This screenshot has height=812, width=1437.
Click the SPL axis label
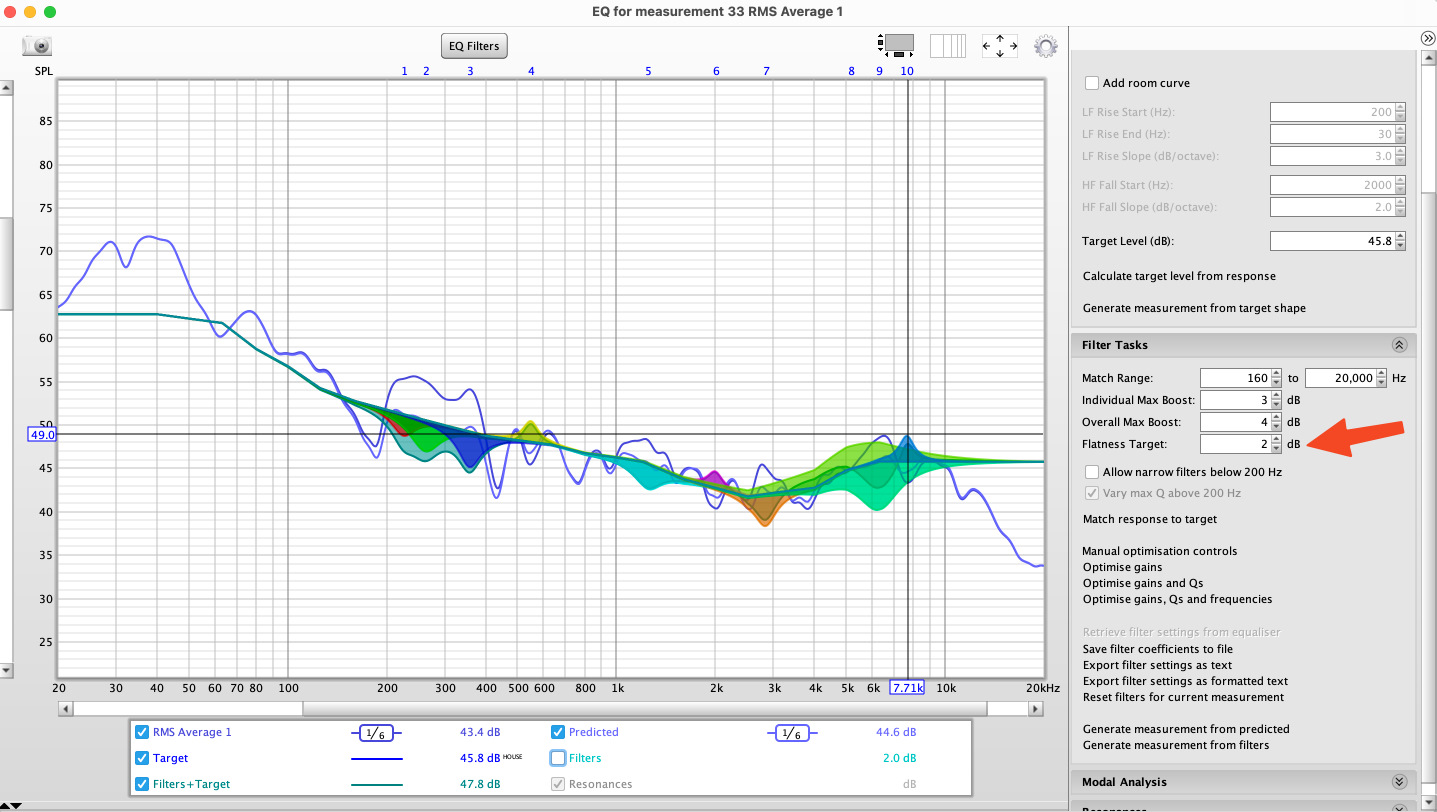tap(44, 72)
